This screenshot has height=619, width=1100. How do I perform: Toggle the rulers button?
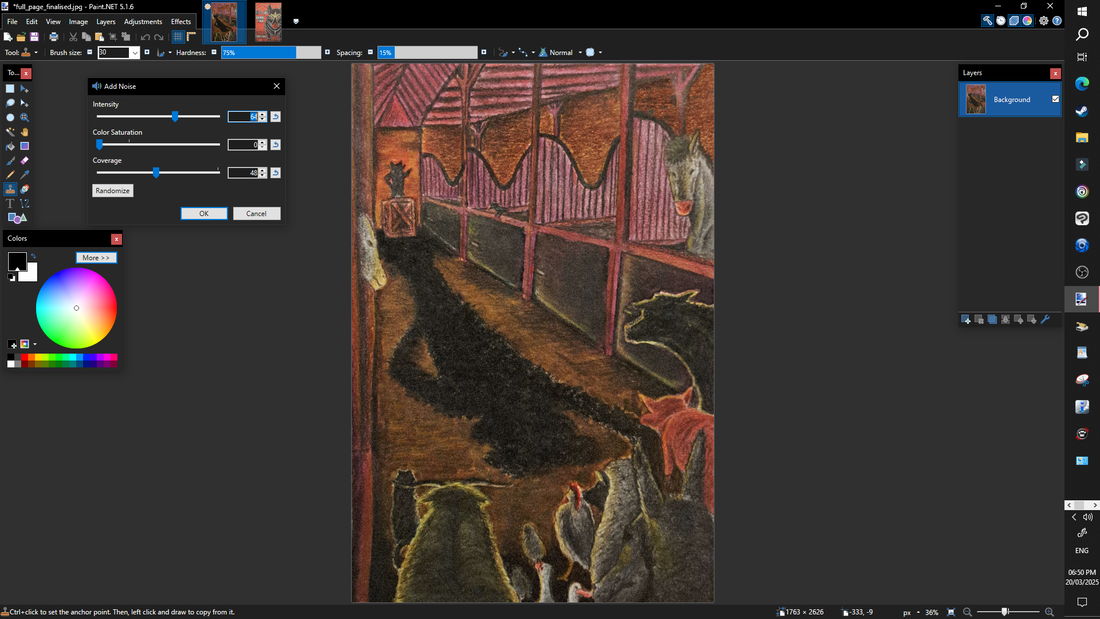[191, 36]
